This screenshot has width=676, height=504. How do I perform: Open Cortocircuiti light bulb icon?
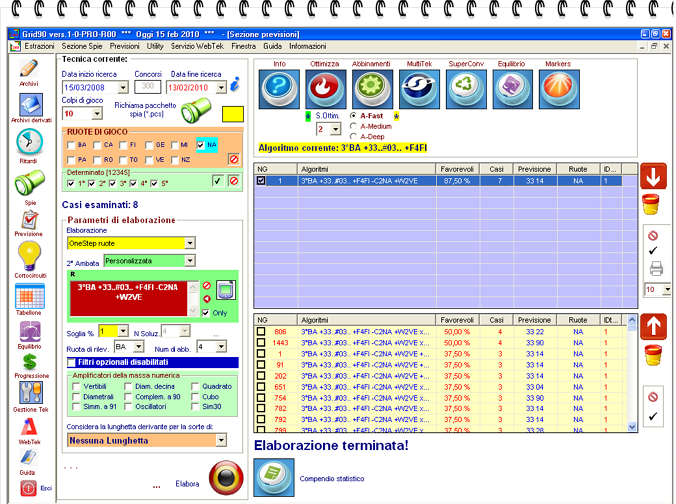tap(29, 256)
